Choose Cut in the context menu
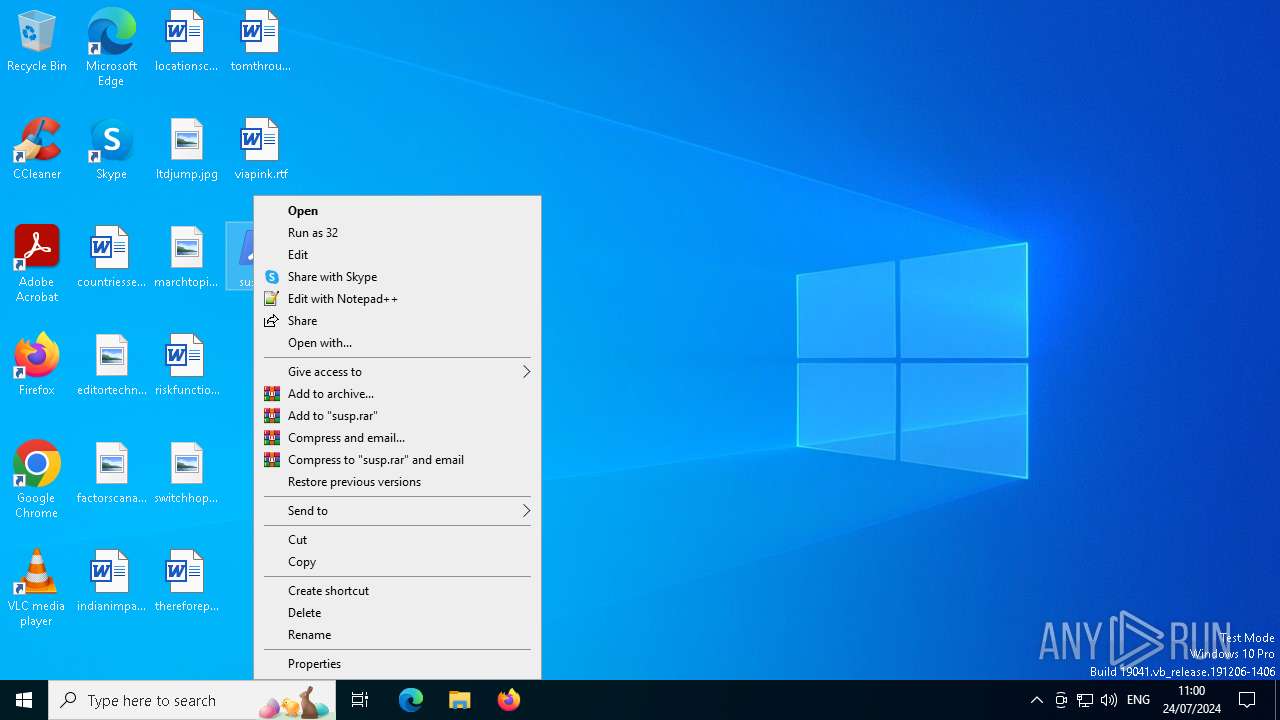The image size is (1280, 720). click(398, 540)
